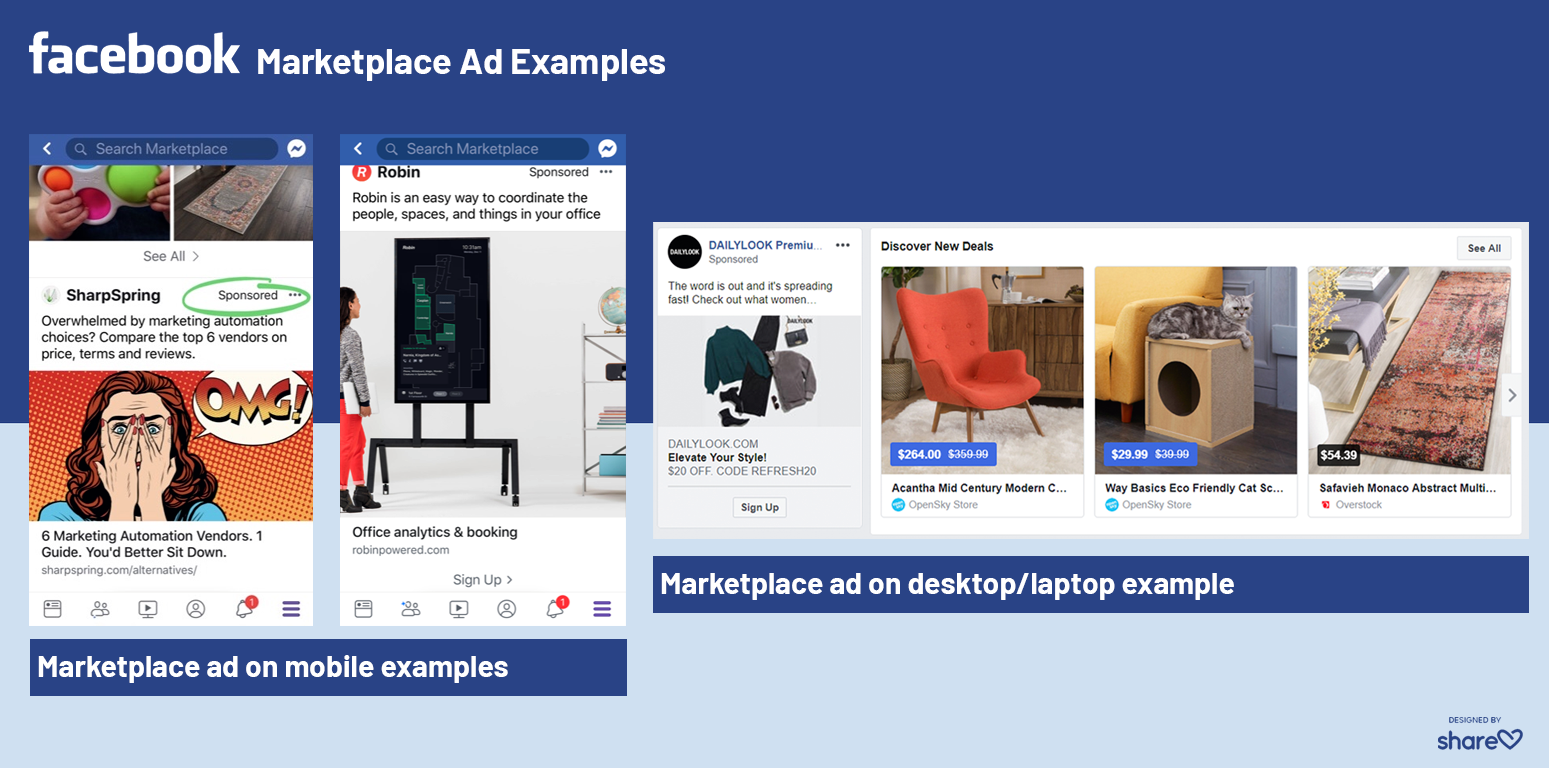
Task: Click Office analytics & booking headline
Action: click(x=435, y=532)
